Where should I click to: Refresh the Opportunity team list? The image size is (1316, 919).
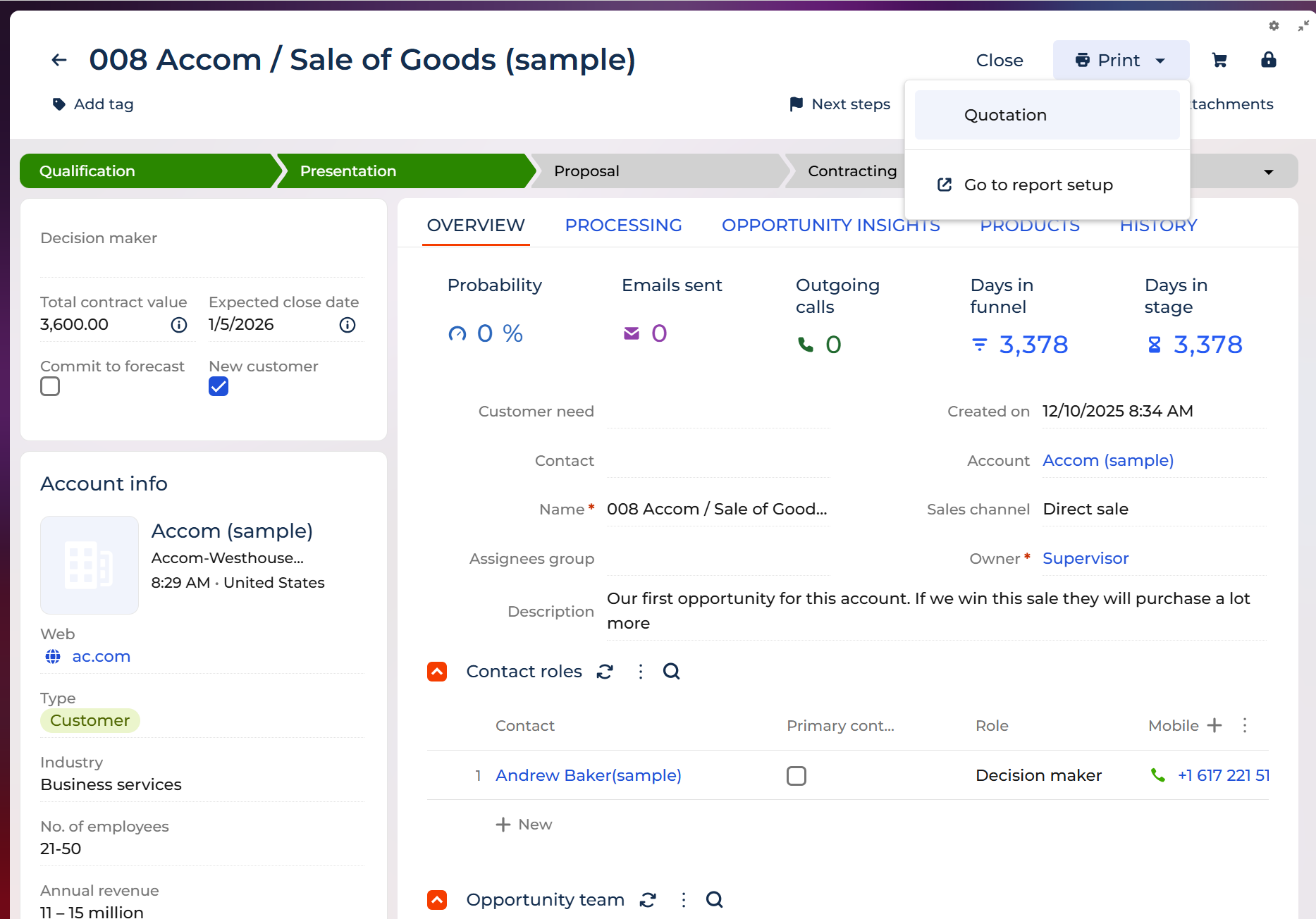point(648,900)
